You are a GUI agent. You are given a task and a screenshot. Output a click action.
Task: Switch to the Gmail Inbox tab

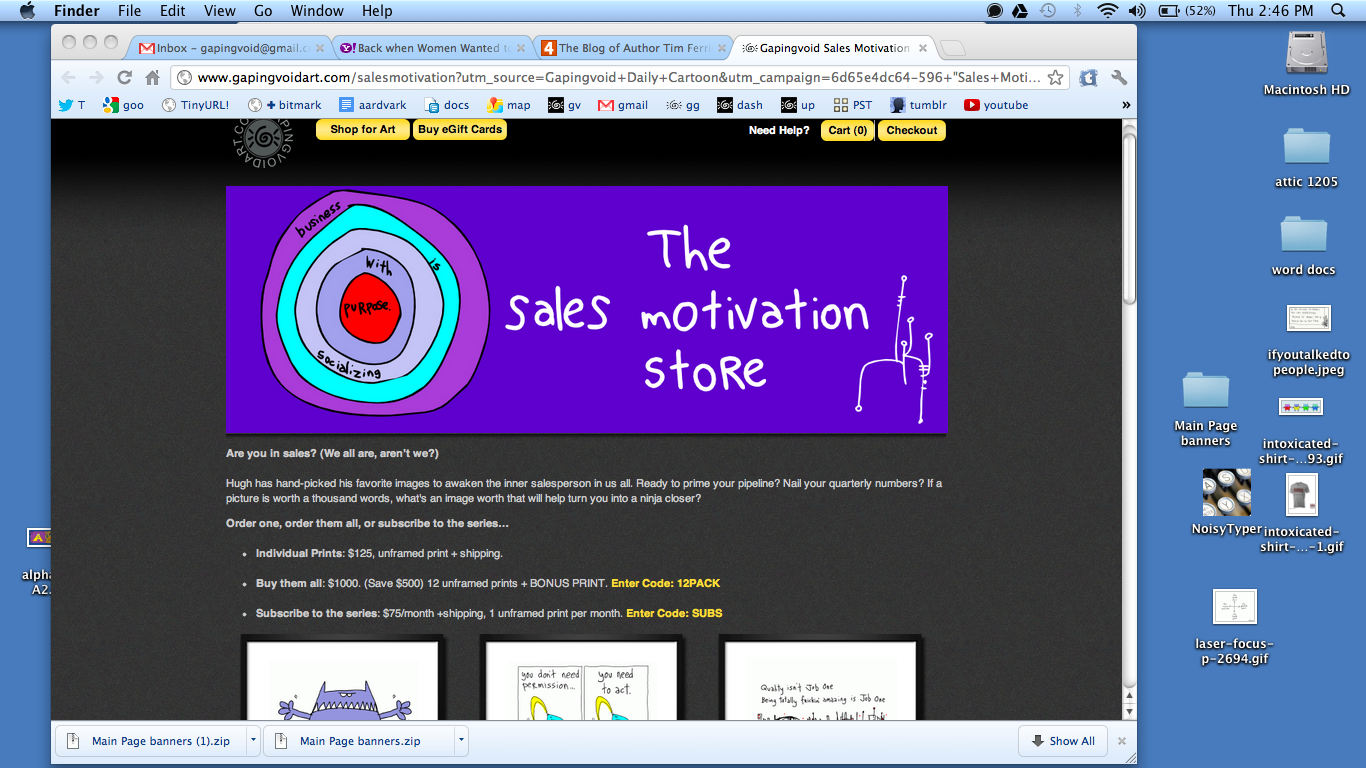225,48
